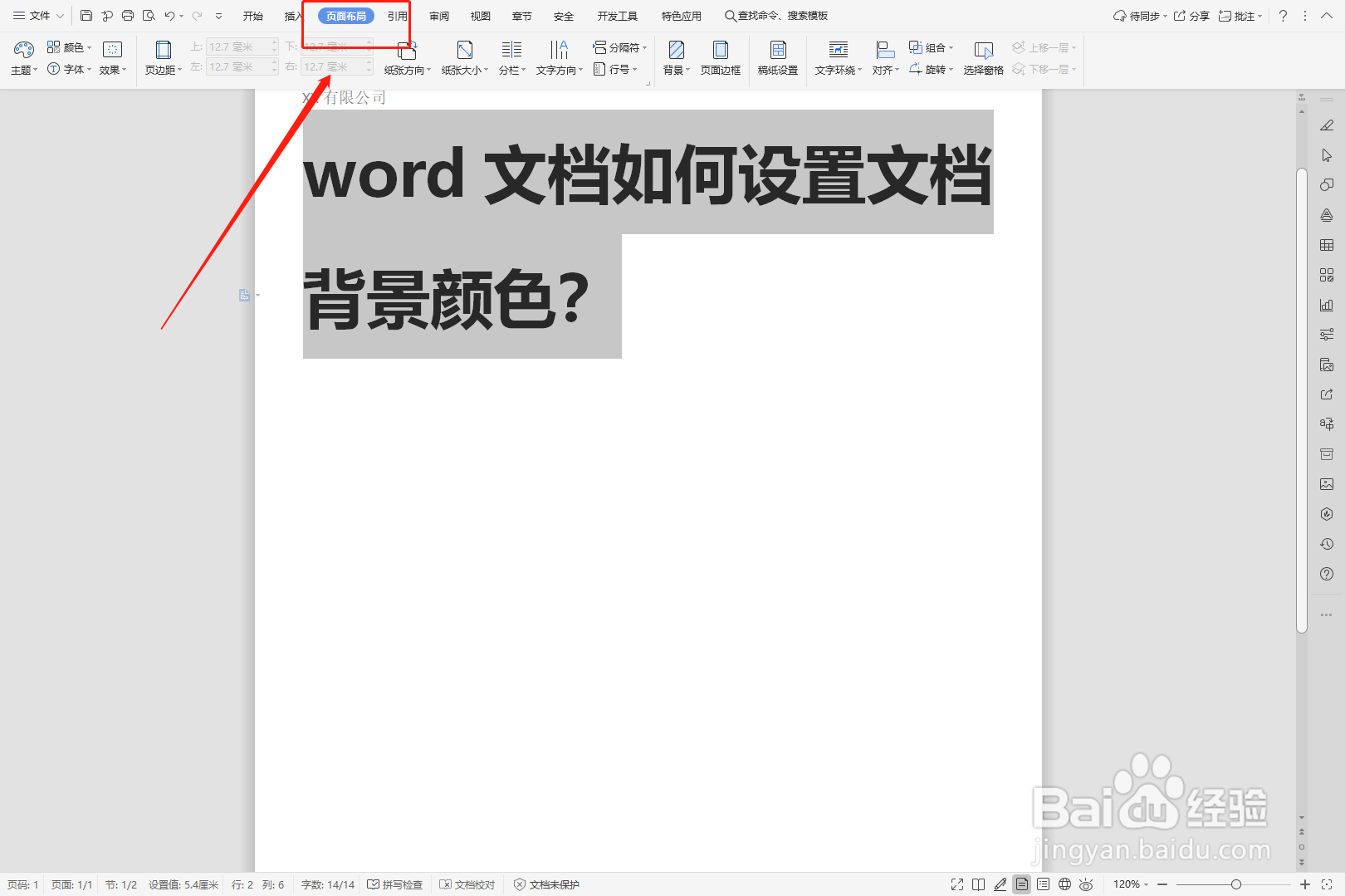Click the arrow cursor icon in right sidebar
The width and height of the screenshot is (1345, 896).
tap(1327, 155)
